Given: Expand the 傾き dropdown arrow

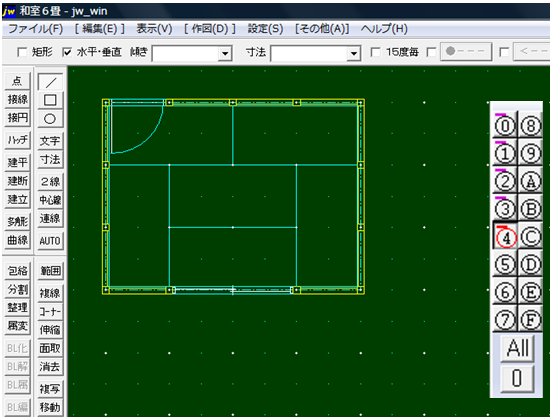Looking at the screenshot, I should click(225, 54).
